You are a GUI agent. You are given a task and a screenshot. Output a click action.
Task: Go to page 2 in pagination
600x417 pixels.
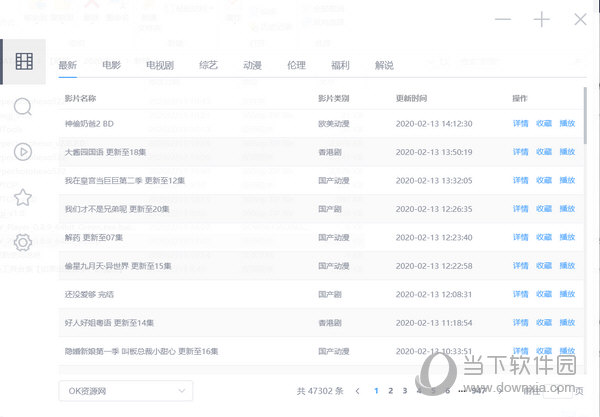[x=391, y=391]
